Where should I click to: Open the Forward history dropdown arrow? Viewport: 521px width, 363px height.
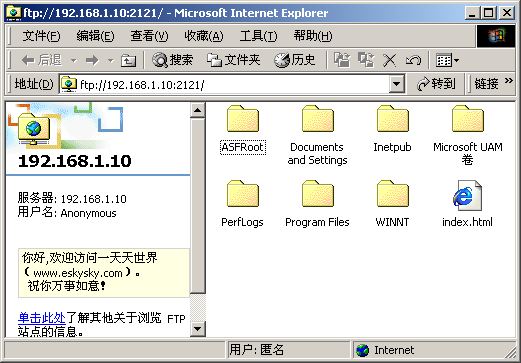pos(111,61)
